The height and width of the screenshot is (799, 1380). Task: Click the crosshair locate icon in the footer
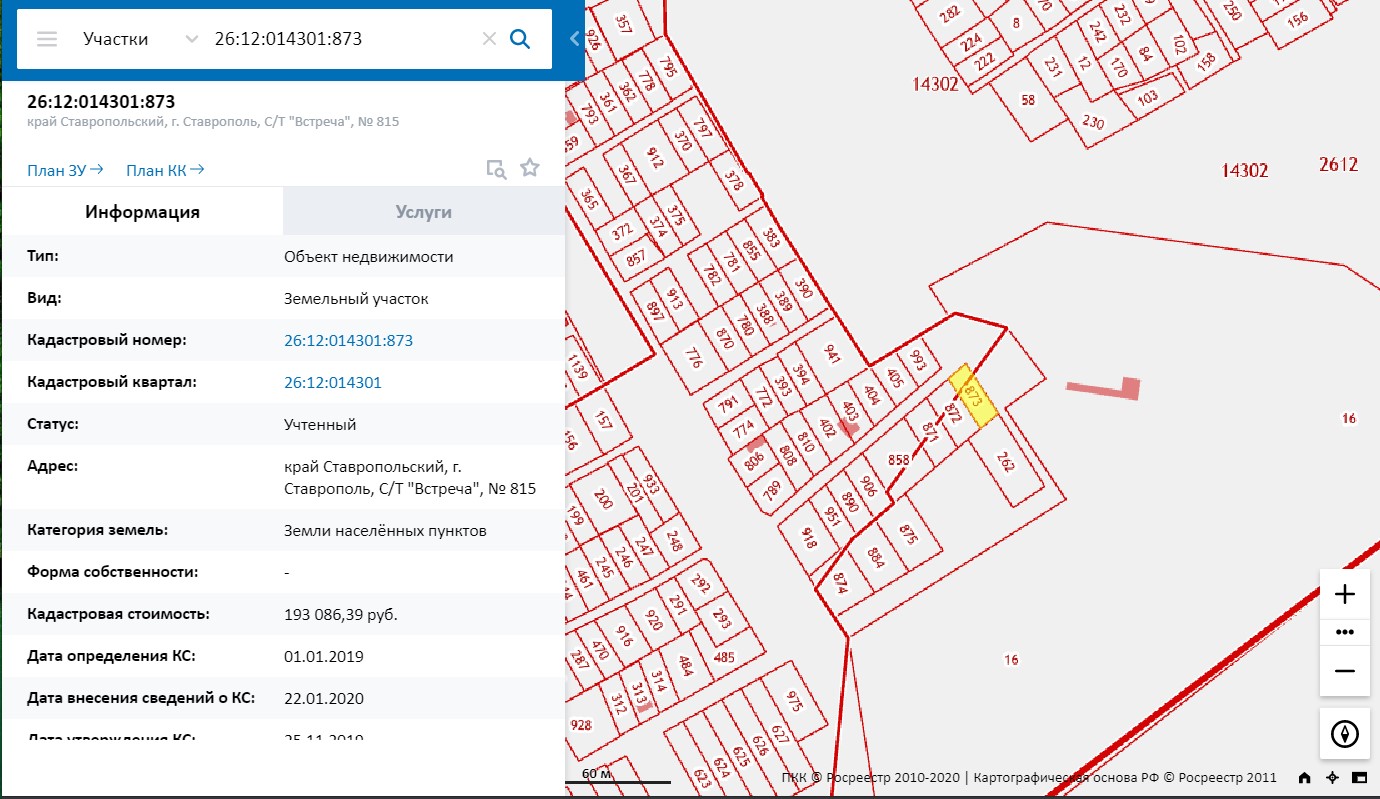tap(1332, 778)
